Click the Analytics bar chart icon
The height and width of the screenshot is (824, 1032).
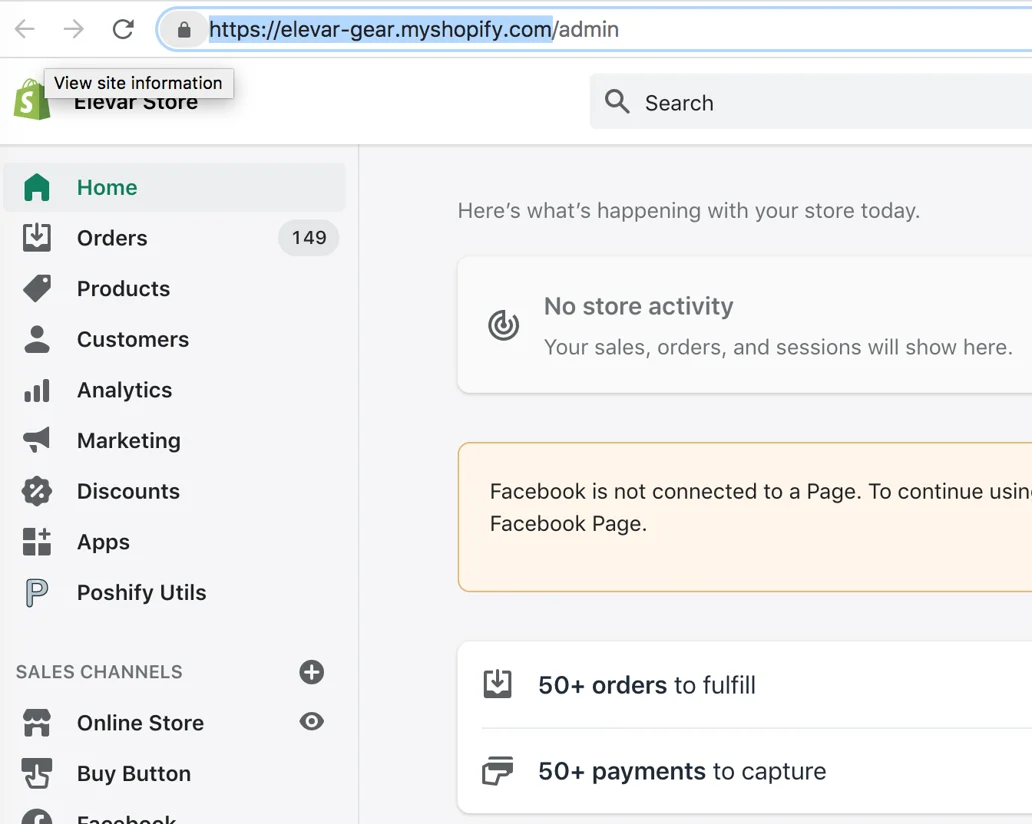click(x=37, y=390)
